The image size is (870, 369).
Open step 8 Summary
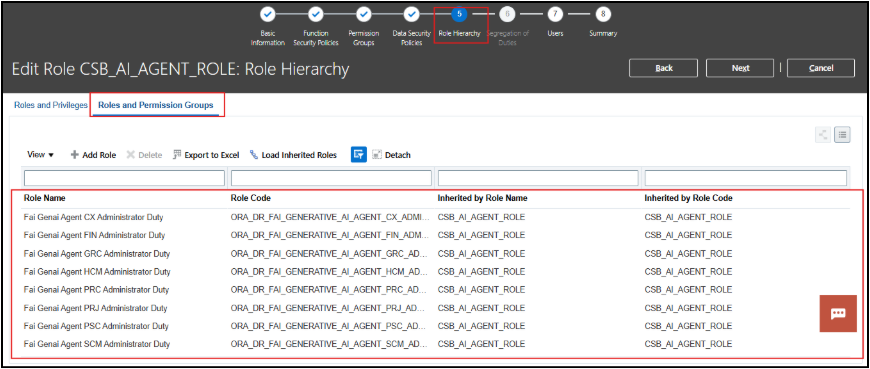(x=603, y=13)
